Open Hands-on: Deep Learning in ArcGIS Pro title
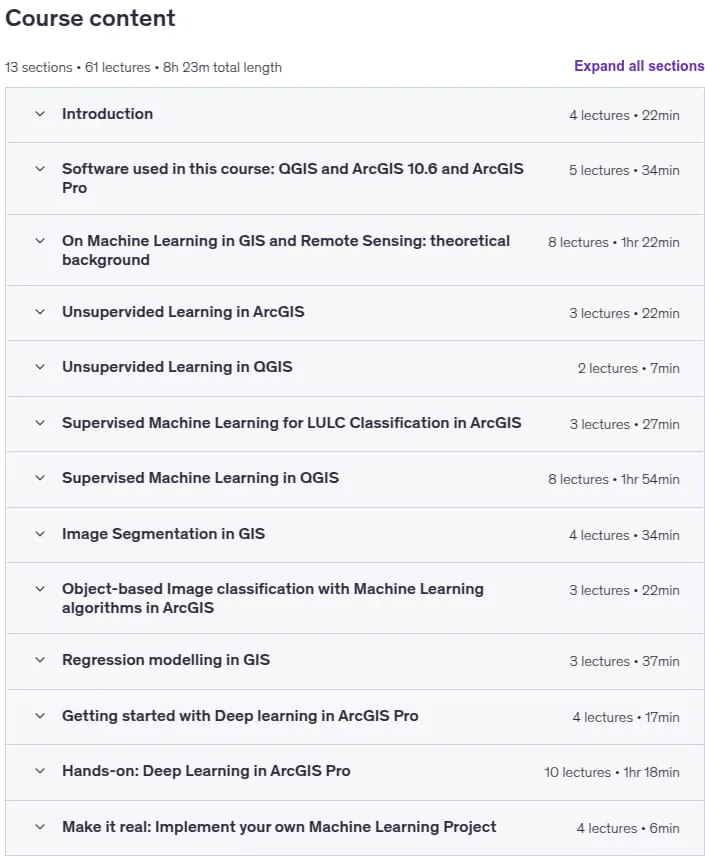The width and height of the screenshot is (705, 856). (206, 771)
